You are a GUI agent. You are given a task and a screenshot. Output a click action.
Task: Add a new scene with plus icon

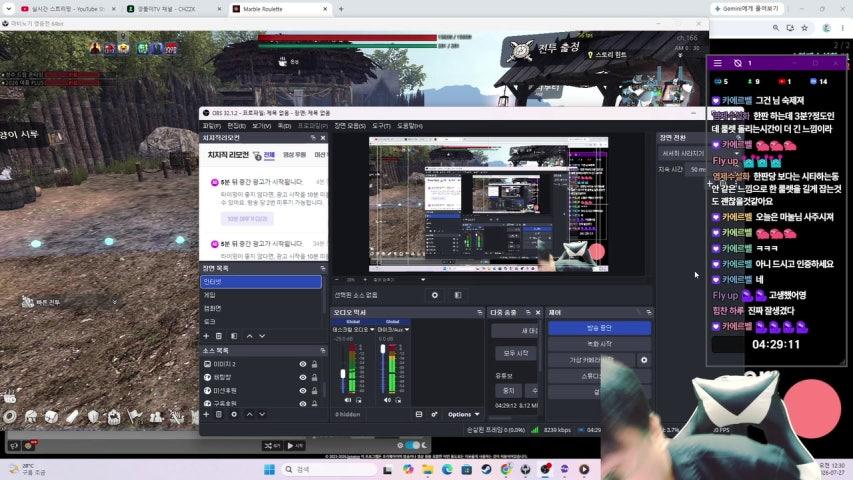coord(206,336)
